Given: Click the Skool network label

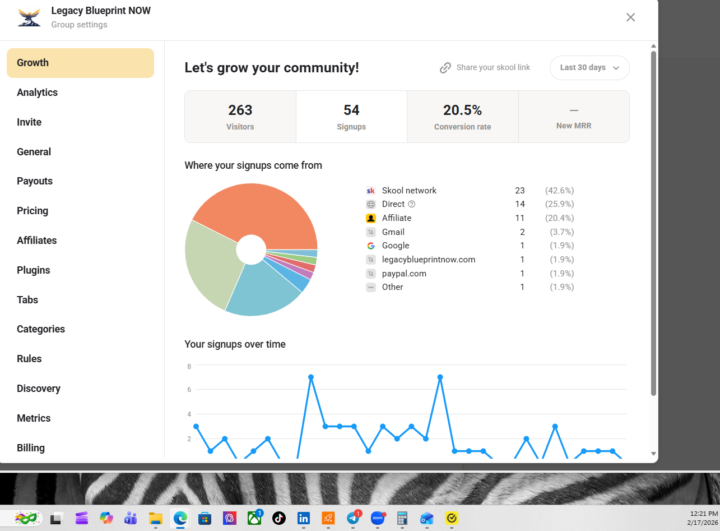Looking at the screenshot, I should coord(409,191).
